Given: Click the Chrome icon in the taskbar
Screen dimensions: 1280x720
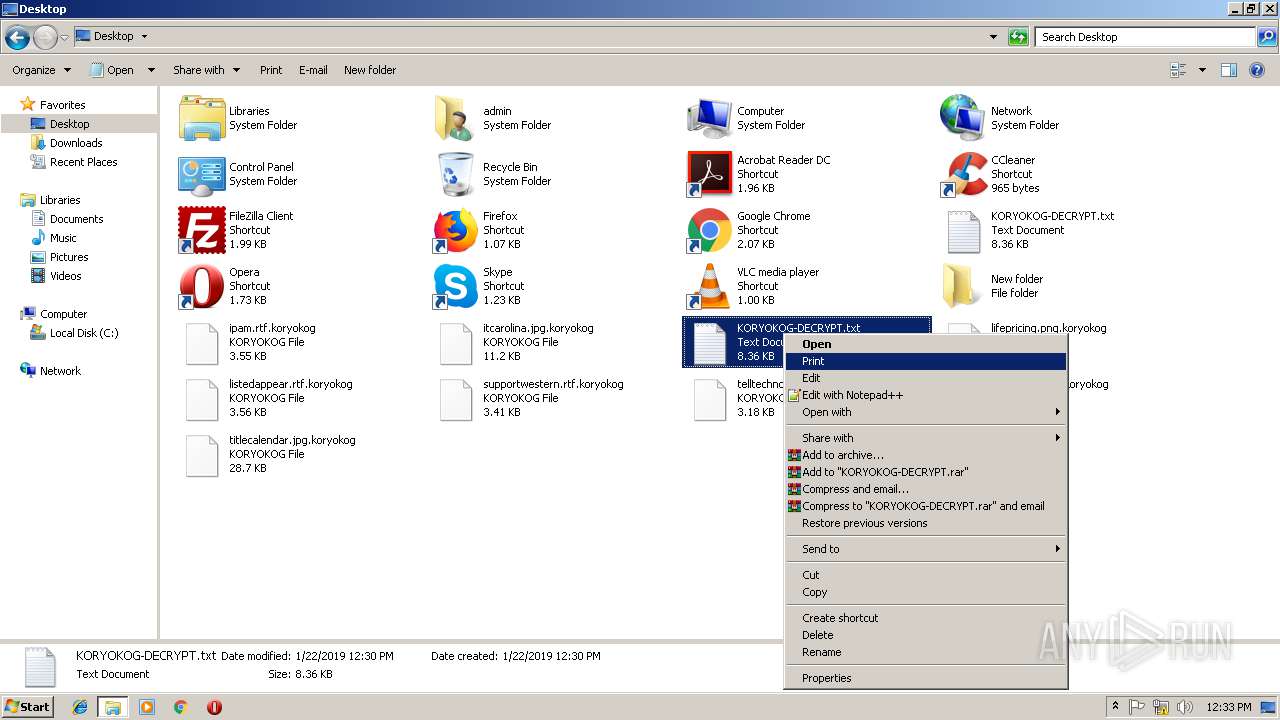Looking at the screenshot, I should click(180, 707).
